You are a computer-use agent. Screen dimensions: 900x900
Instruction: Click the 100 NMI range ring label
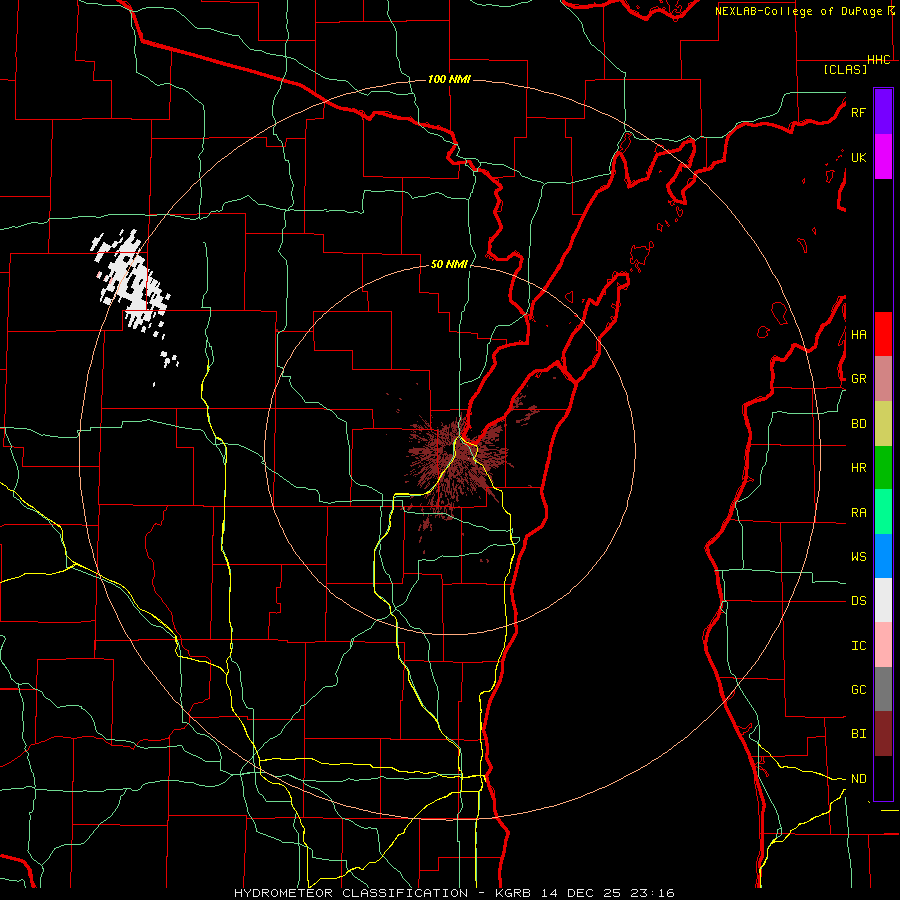(x=449, y=79)
